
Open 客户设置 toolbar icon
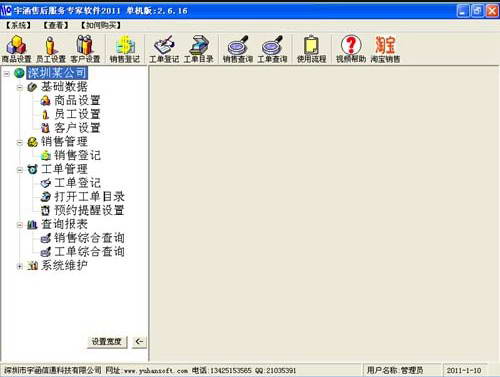(85, 49)
